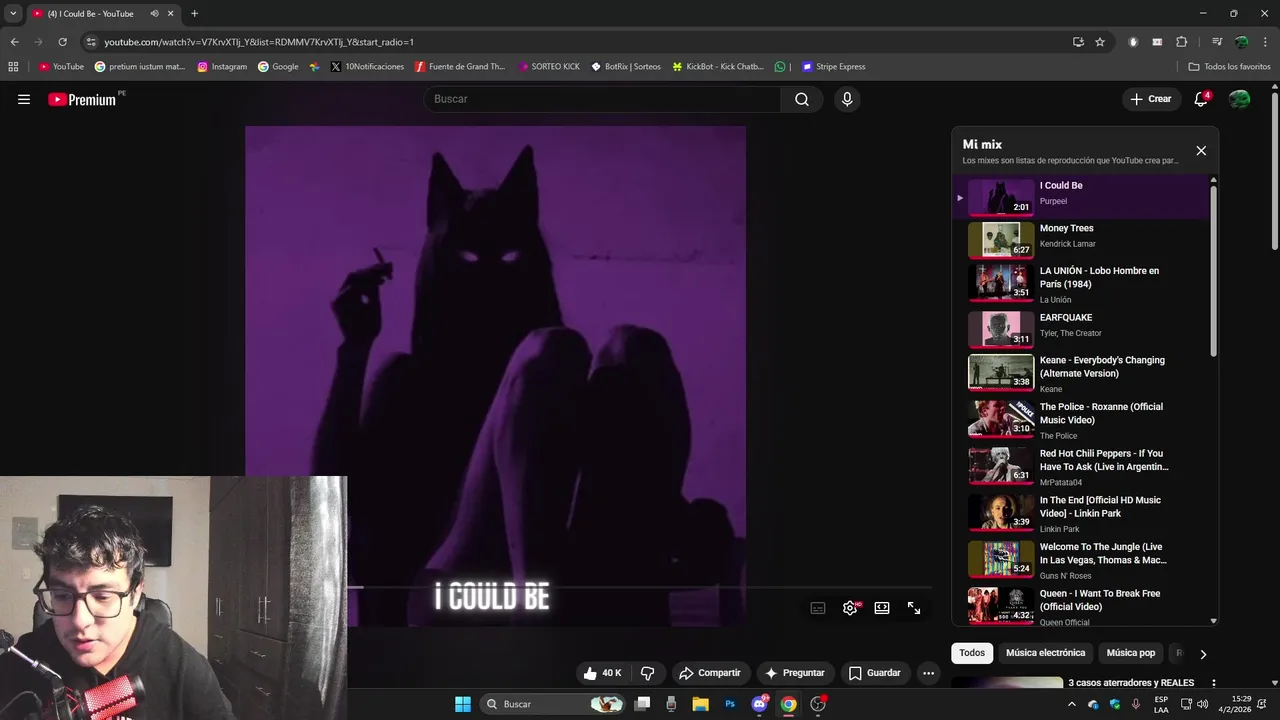Open more actions menu below video
The height and width of the screenshot is (720, 1280).
[x=928, y=673]
